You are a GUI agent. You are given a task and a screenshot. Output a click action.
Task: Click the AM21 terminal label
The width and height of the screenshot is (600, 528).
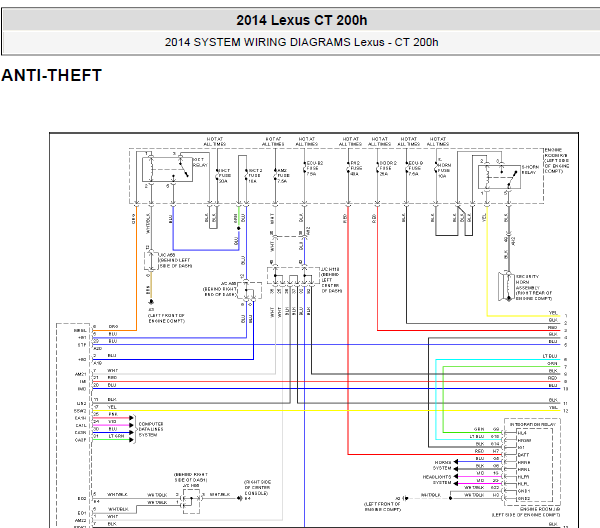tap(80, 374)
